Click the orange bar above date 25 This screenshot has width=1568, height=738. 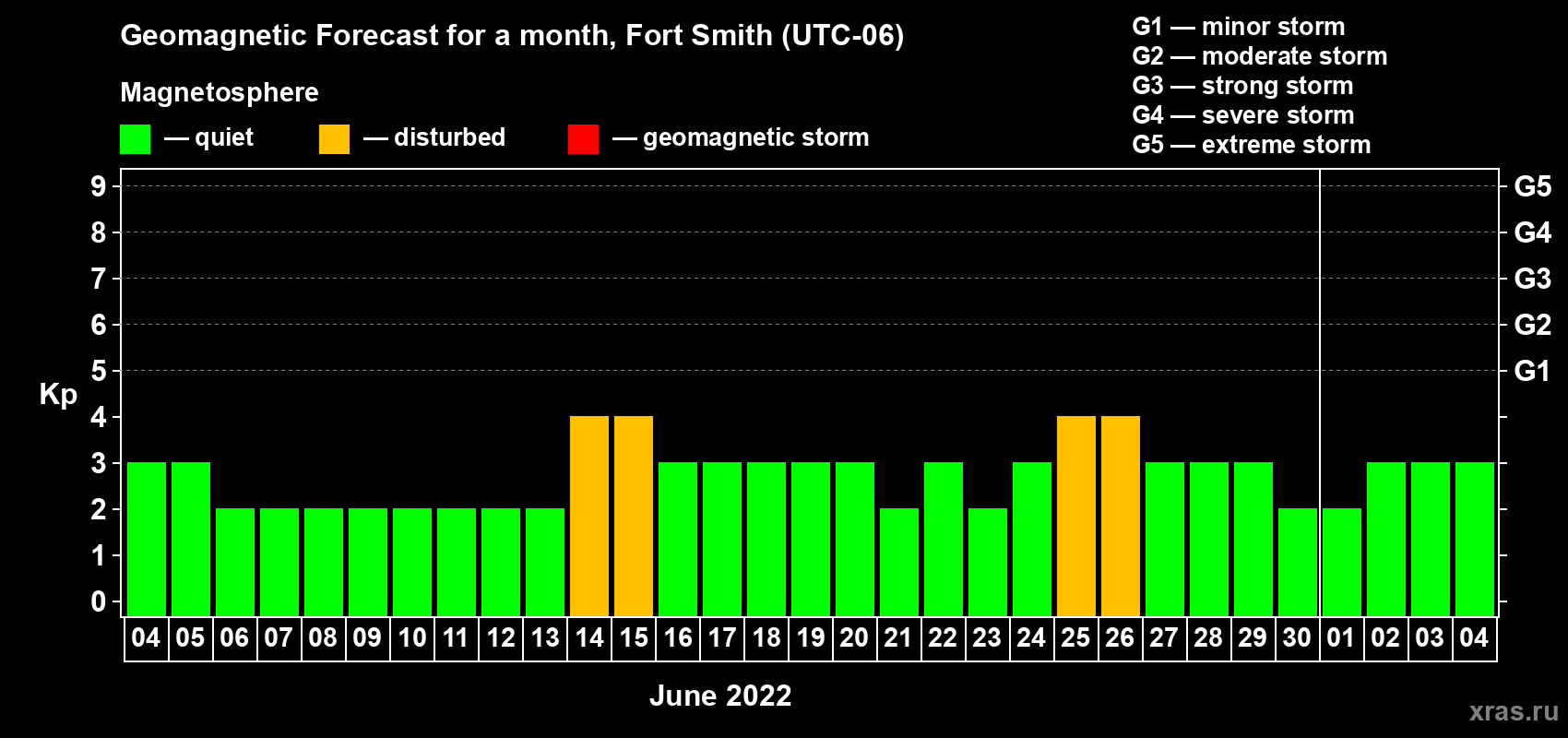tap(1076, 517)
